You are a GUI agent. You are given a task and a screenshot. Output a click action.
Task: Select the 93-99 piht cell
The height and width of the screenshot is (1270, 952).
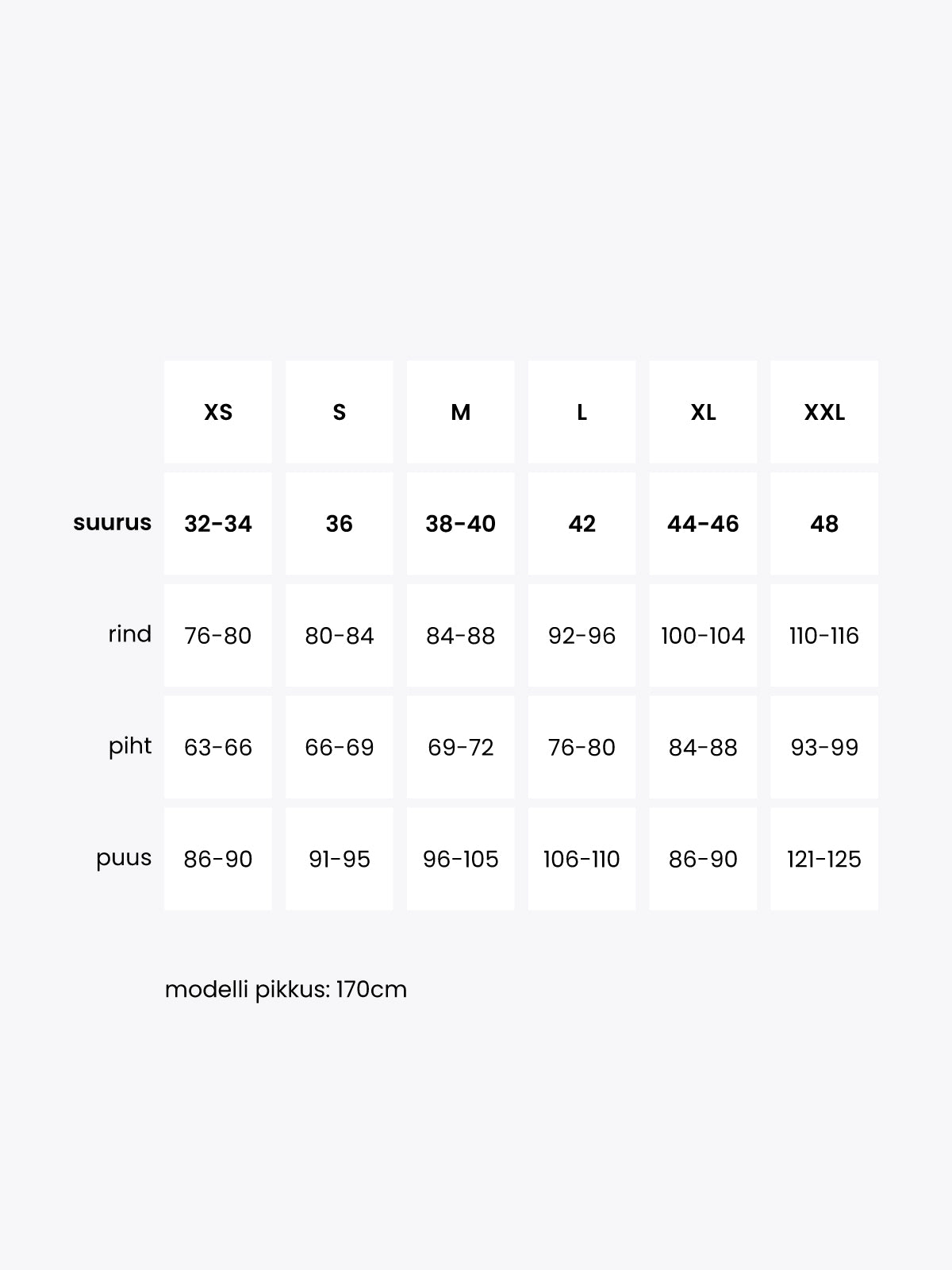pos(824,748)
